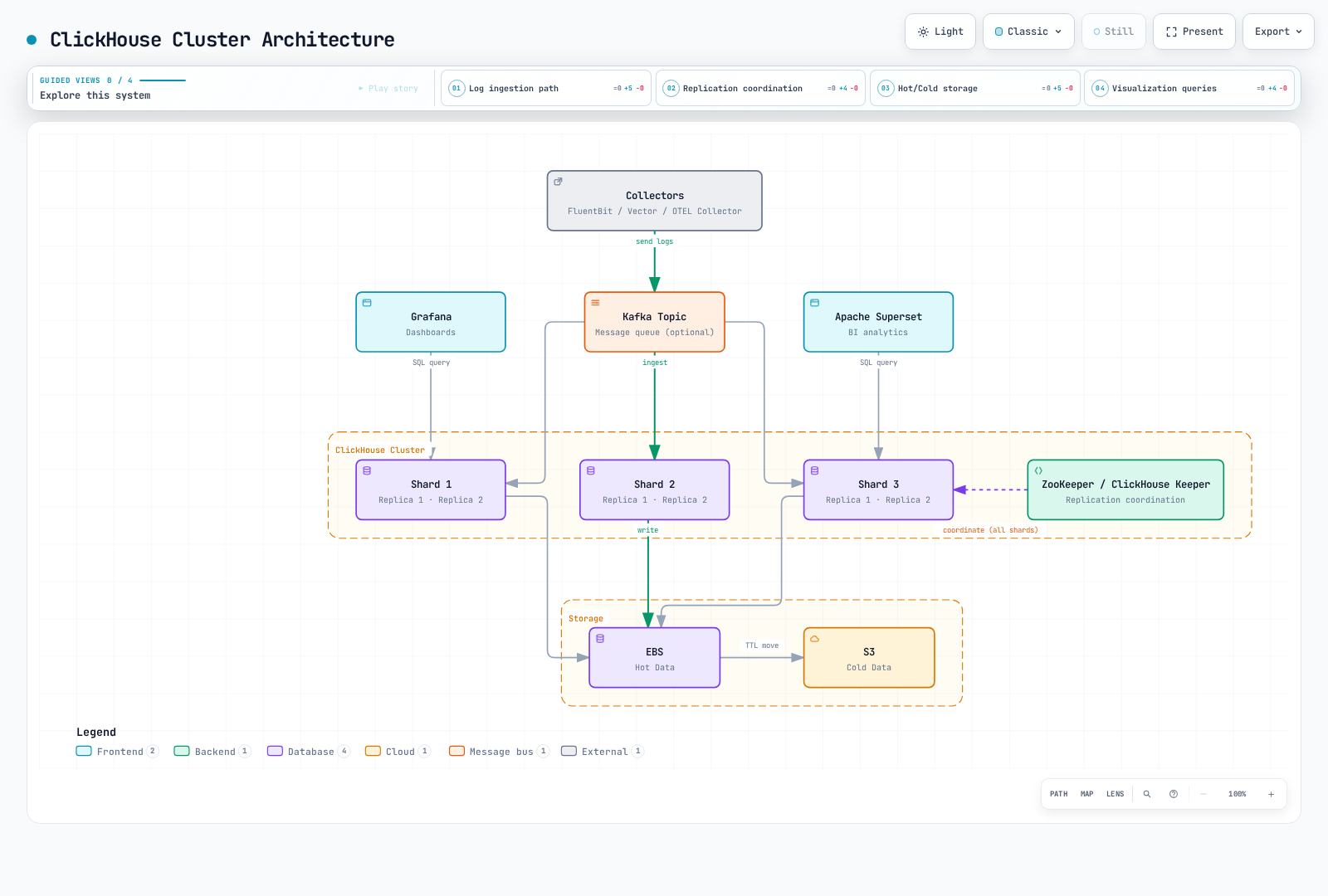Image resolution: width=1328 pixels, height=896 pixels.
Task: Click the Collectors external link icon
Action: (559, 182)
